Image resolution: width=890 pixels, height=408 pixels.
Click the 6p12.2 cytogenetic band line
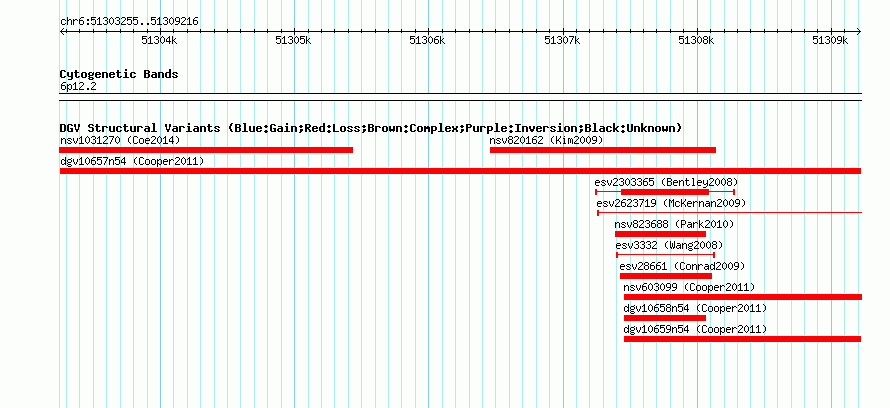pos(460,97)
